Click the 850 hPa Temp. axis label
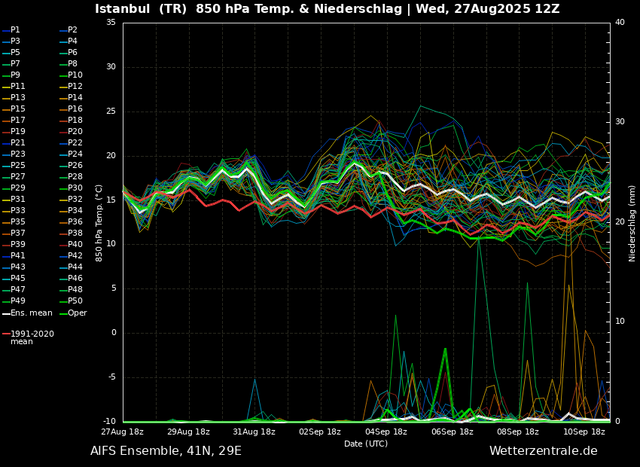This screenshot has width=640, height=467. 98,223
